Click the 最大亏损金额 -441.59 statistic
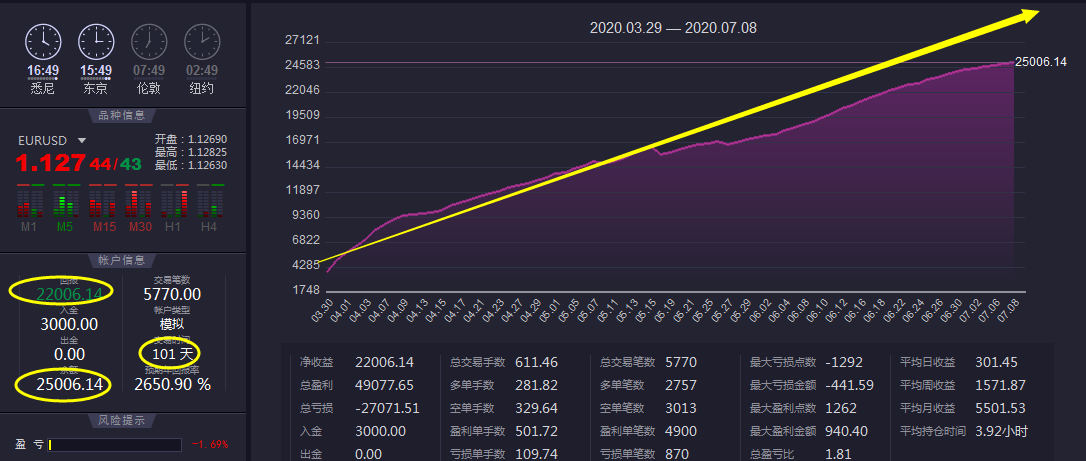Screen dimensions: 1086x461 812,386
